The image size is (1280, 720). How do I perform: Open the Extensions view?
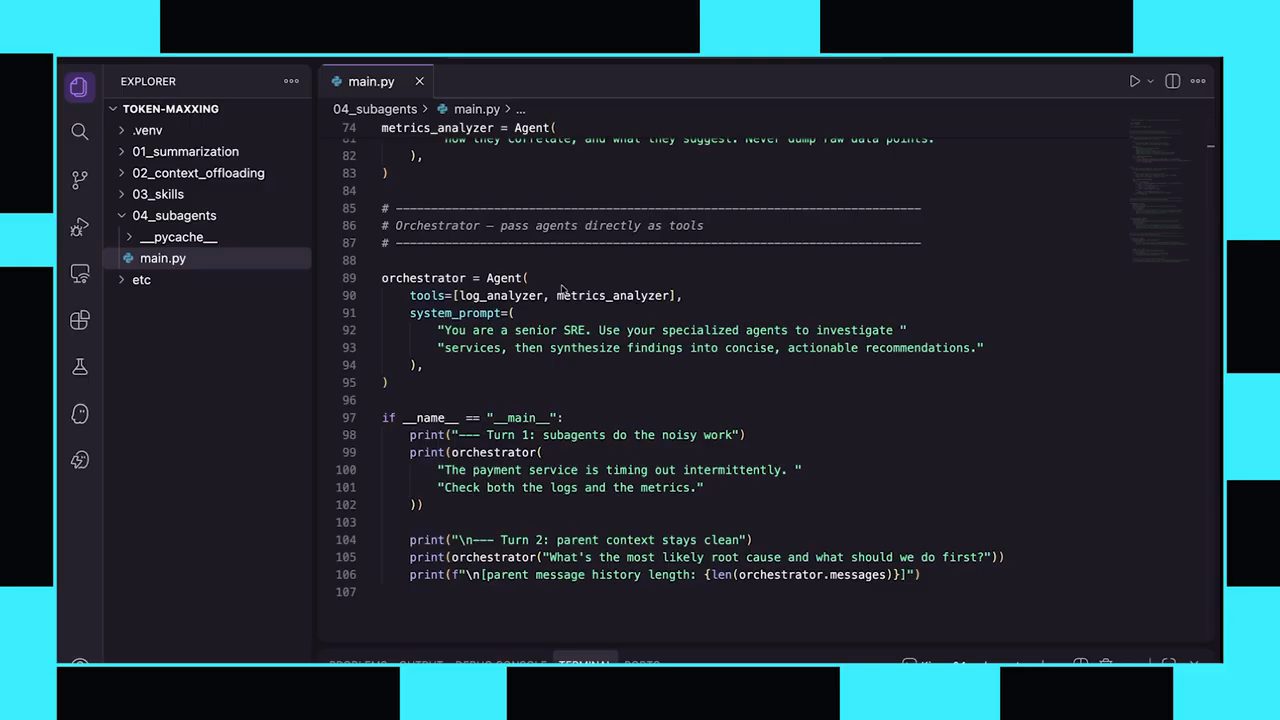(80, 320)
